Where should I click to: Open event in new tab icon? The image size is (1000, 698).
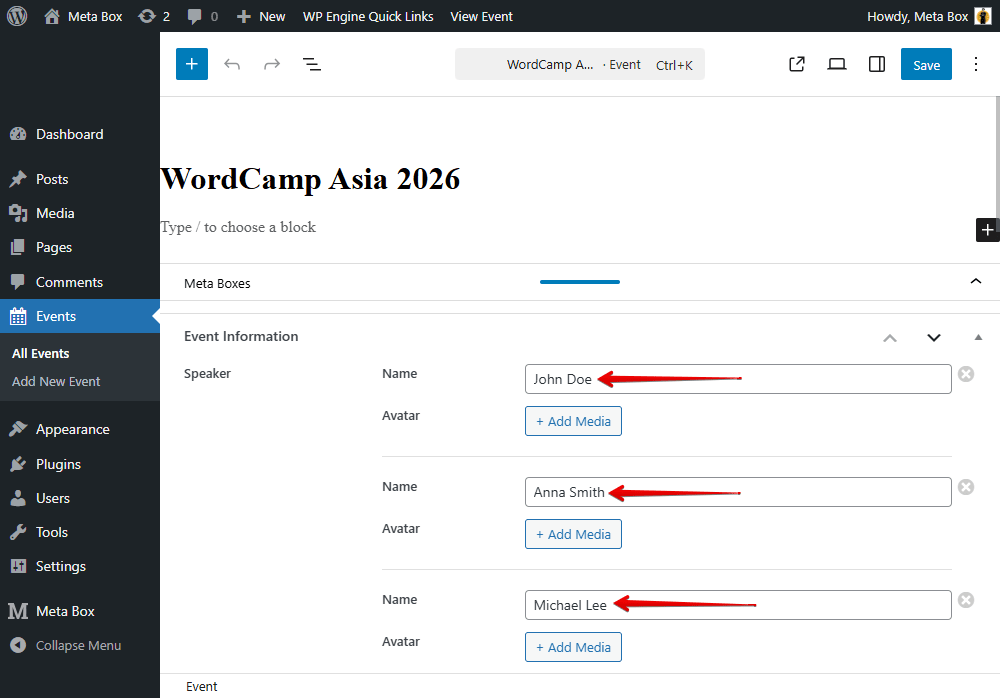[x=797, y=64]
